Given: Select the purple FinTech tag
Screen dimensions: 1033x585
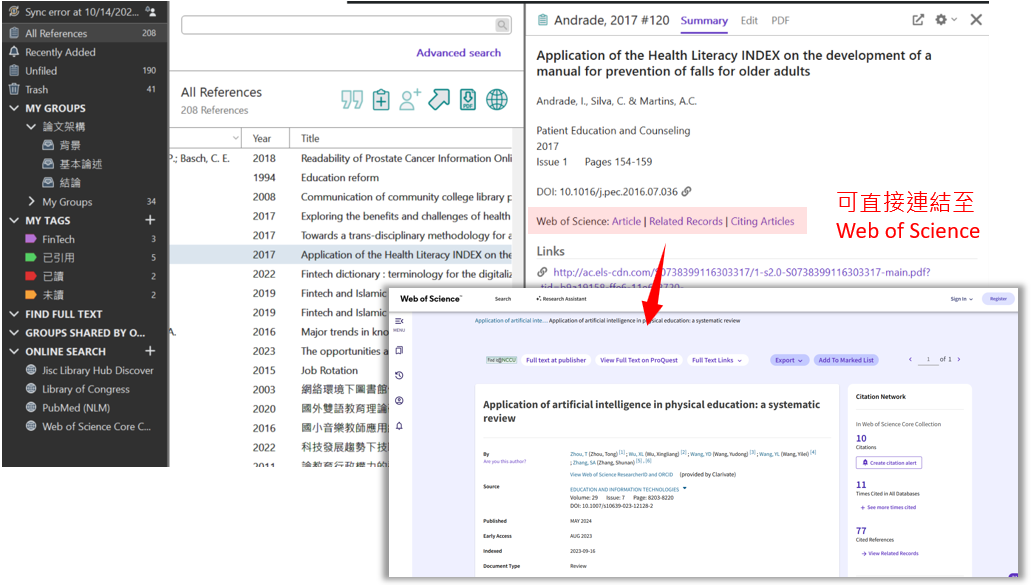Looking at the screenshot, I should click(58, 239).
